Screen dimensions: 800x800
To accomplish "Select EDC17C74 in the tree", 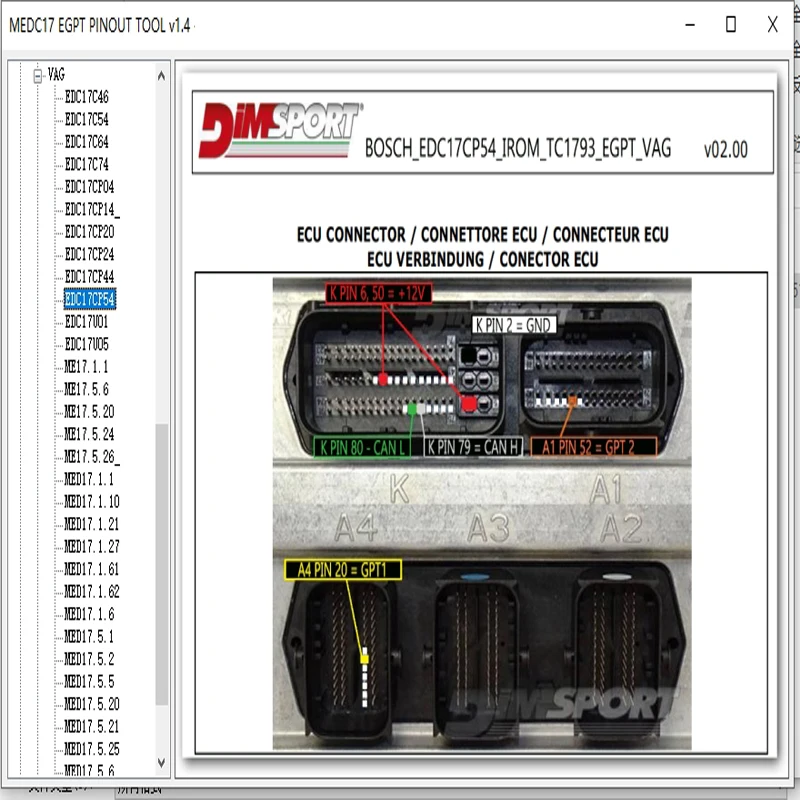I will click(x=87, y=164).
